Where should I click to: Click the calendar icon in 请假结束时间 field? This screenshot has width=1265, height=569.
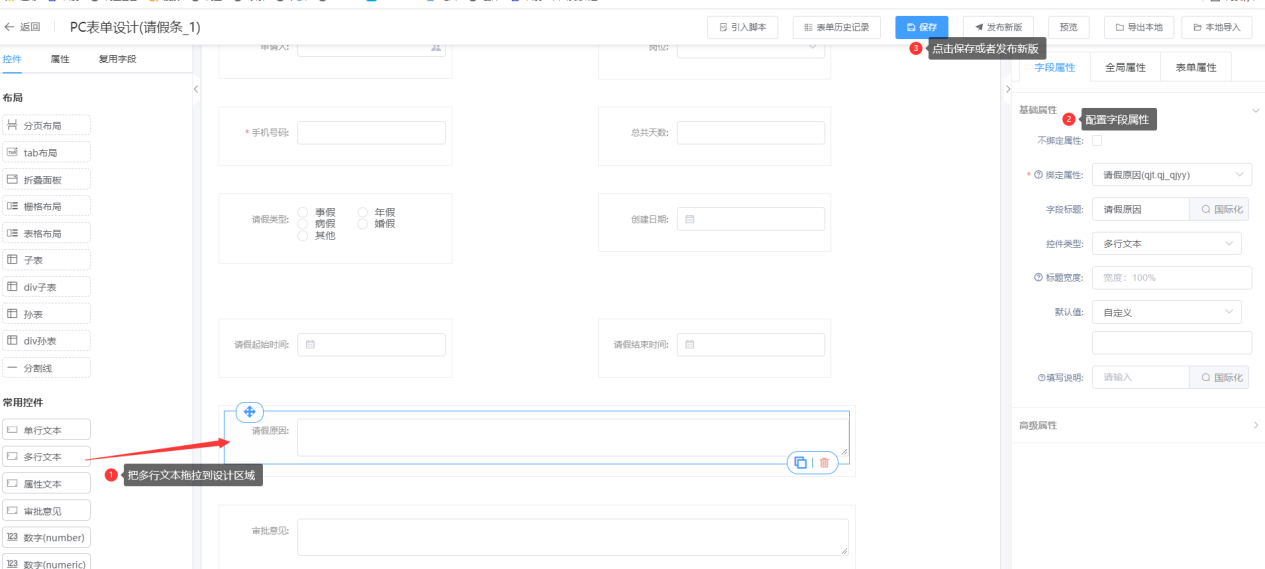(x=690, y=345)
